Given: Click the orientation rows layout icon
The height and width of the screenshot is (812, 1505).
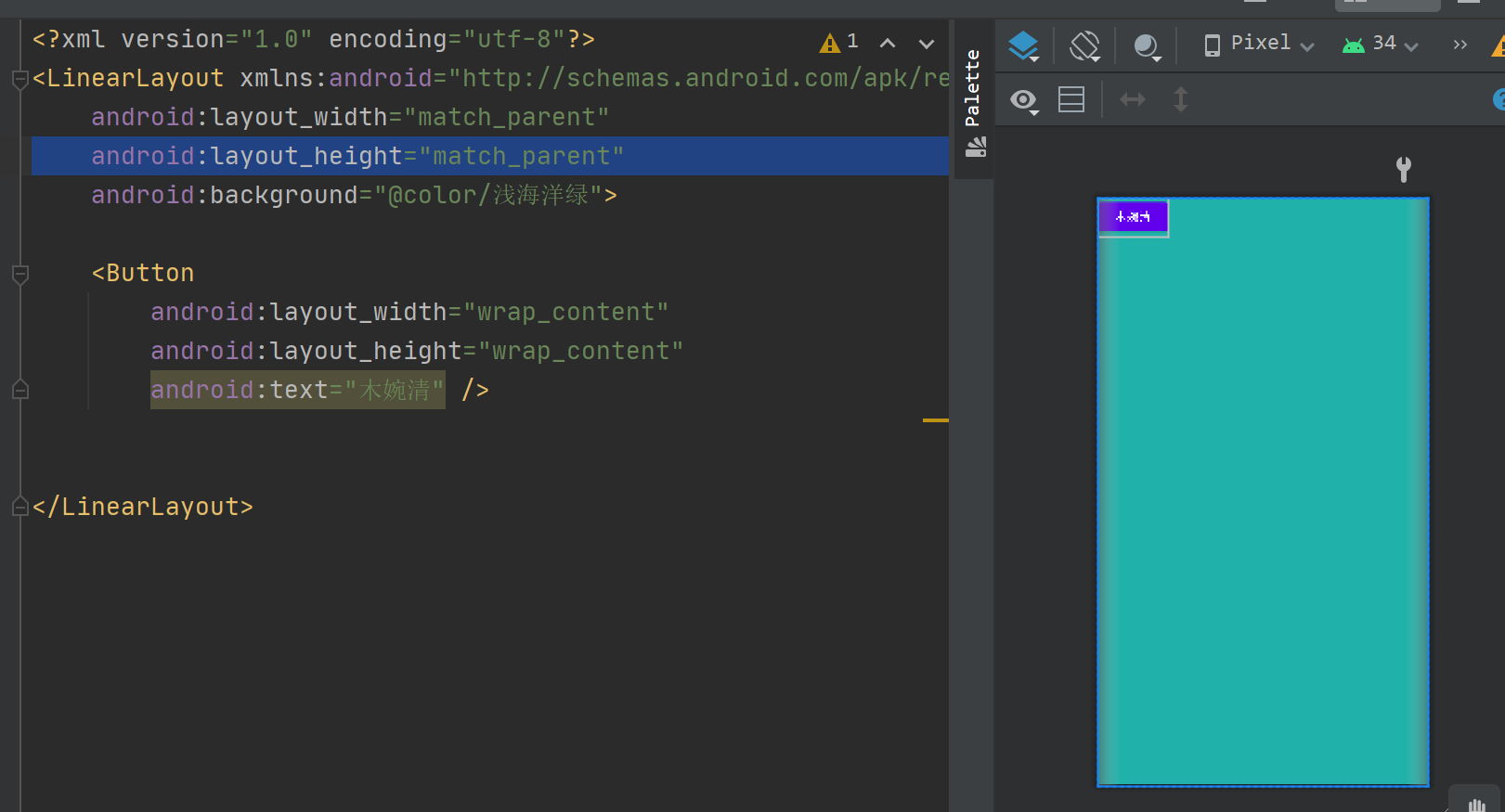Looking at the screenshot, I should [x=1071, y=99].
